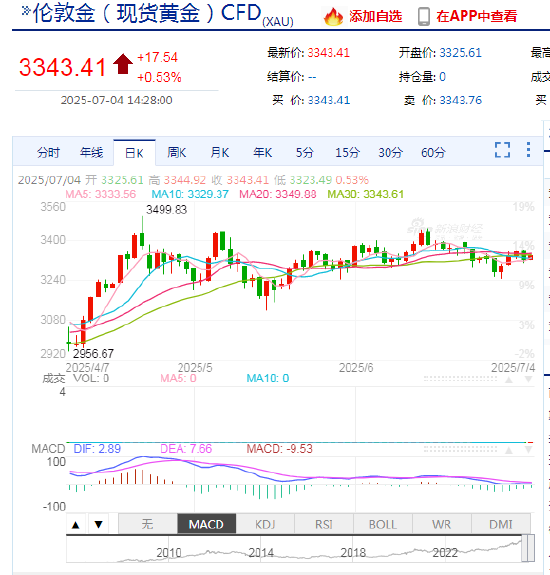Image resolution: width=550 pixels, height=575 pixels.
Task: Select the RSI indicator button
Action: tap(324, 524)
